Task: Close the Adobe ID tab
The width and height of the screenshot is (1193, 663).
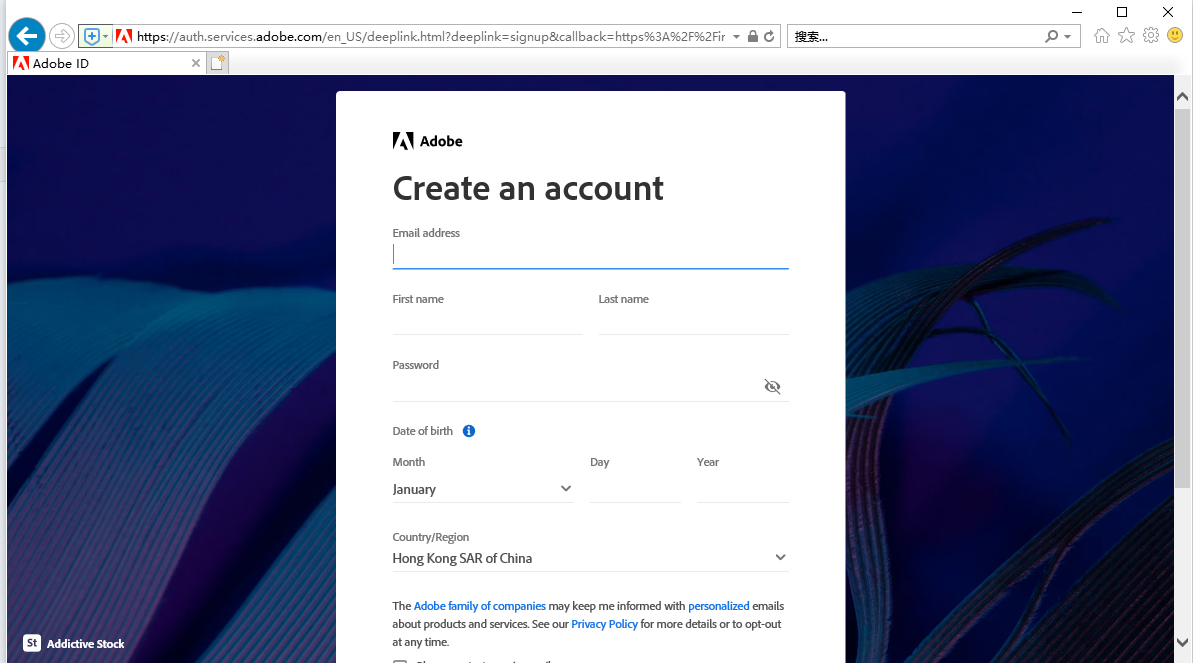Action: pos(196,63)
